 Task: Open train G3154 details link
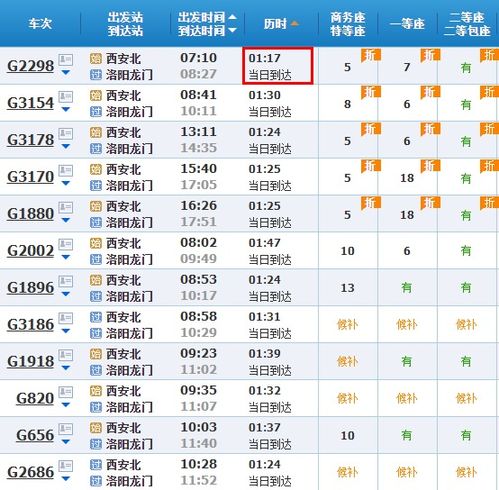30,103
